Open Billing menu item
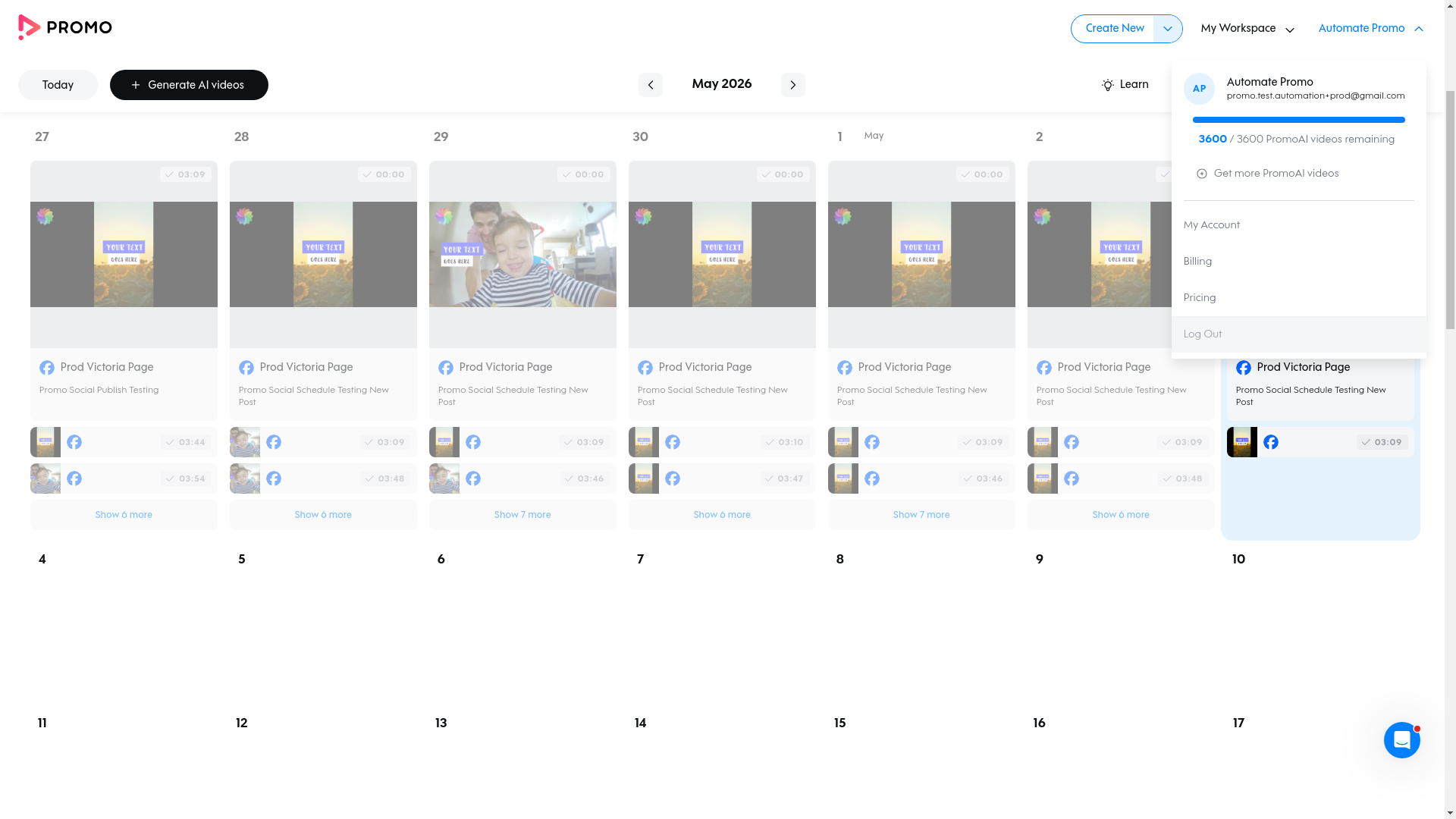 click(1298, 262)
